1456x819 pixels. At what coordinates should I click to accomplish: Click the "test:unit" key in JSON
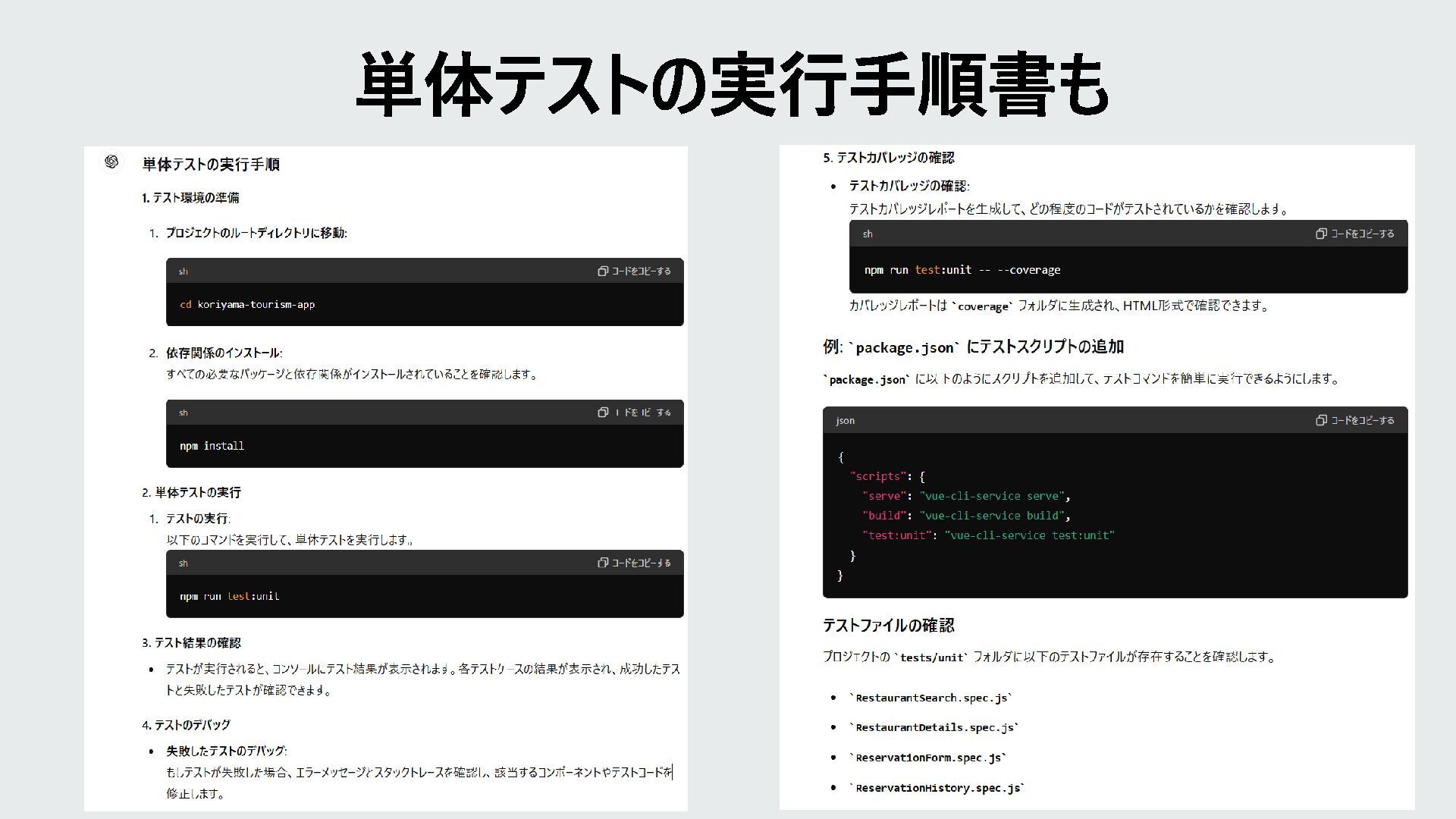(x=897, y=535)
